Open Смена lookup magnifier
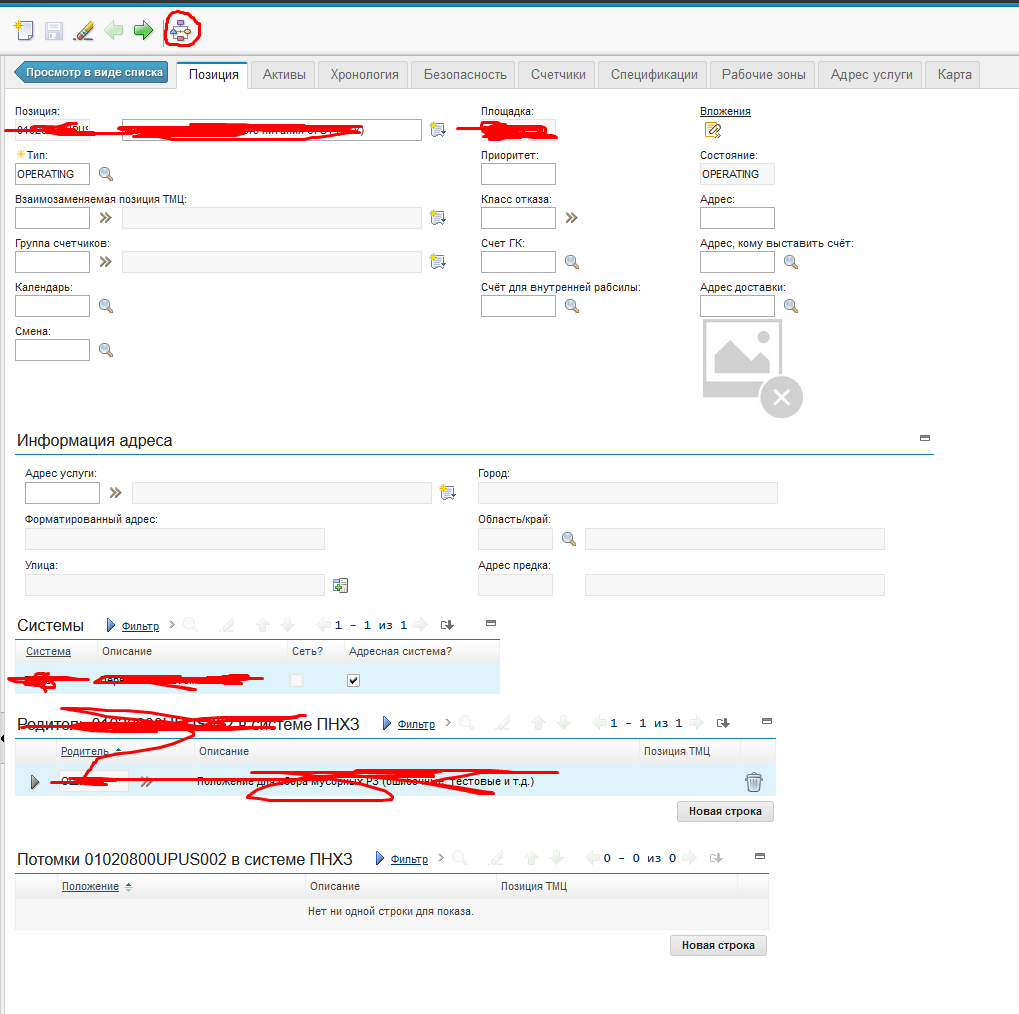Viewport: 1019px width, 1014px height. point(105,350)
